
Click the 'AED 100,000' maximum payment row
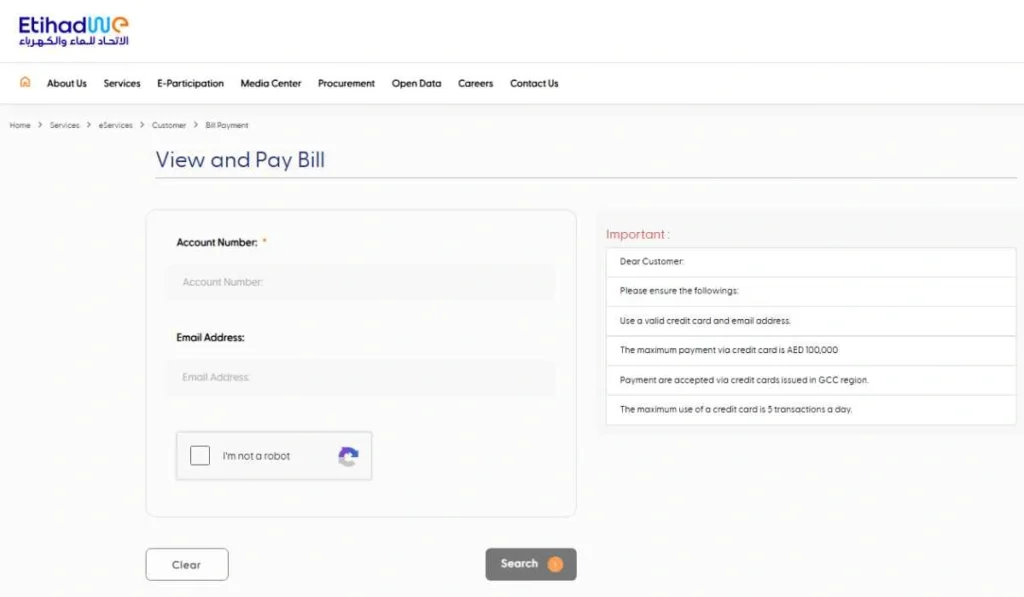(810, 351)
